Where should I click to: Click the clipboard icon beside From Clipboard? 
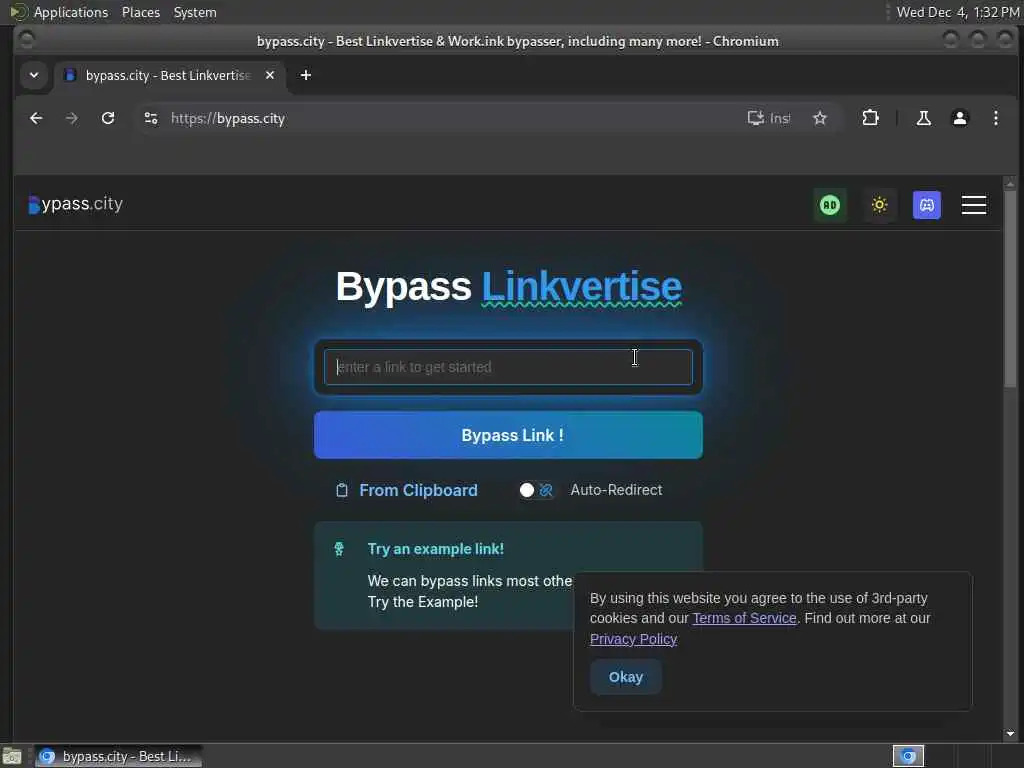pos(342,490)
